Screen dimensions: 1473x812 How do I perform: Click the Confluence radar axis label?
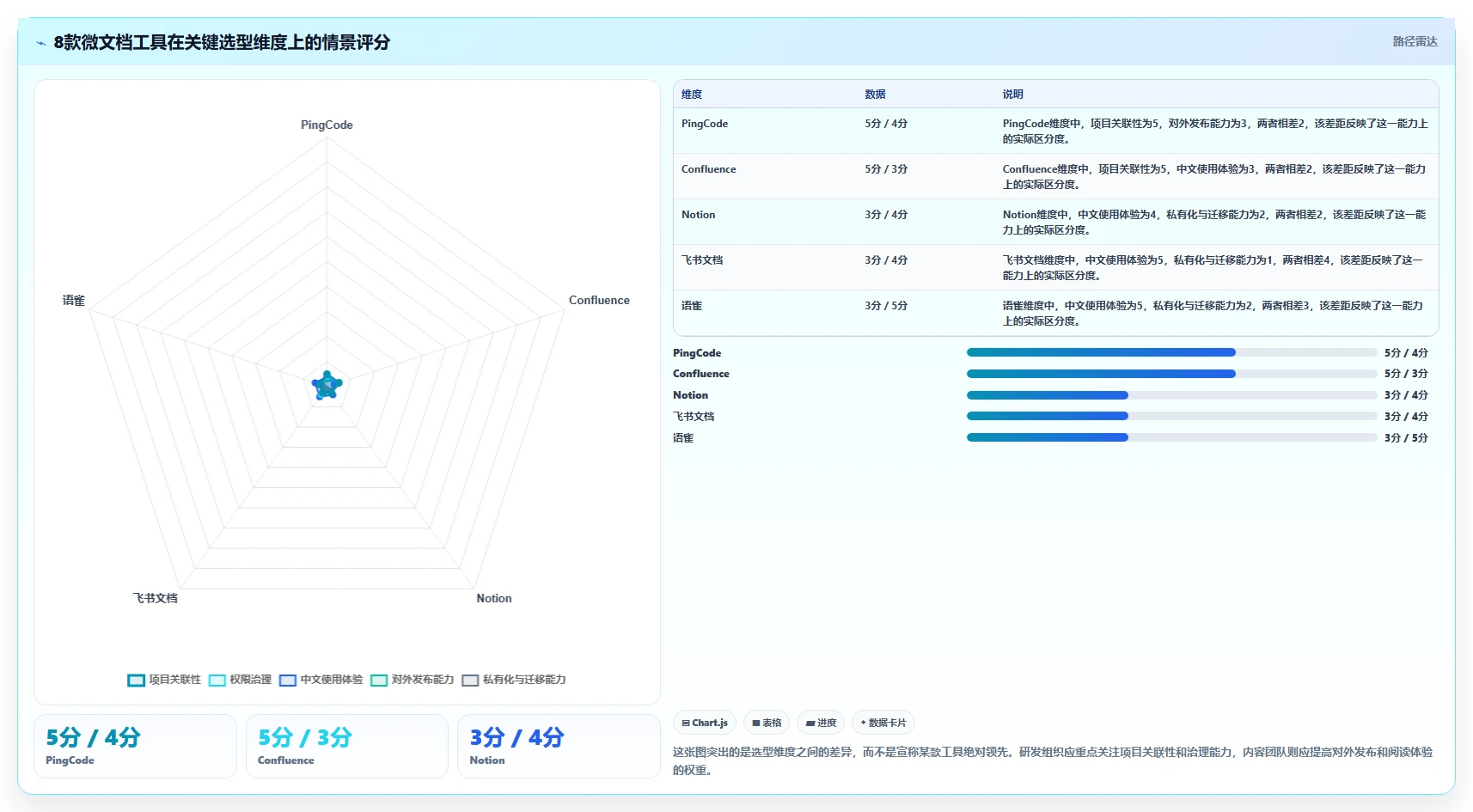click(599, 300)
